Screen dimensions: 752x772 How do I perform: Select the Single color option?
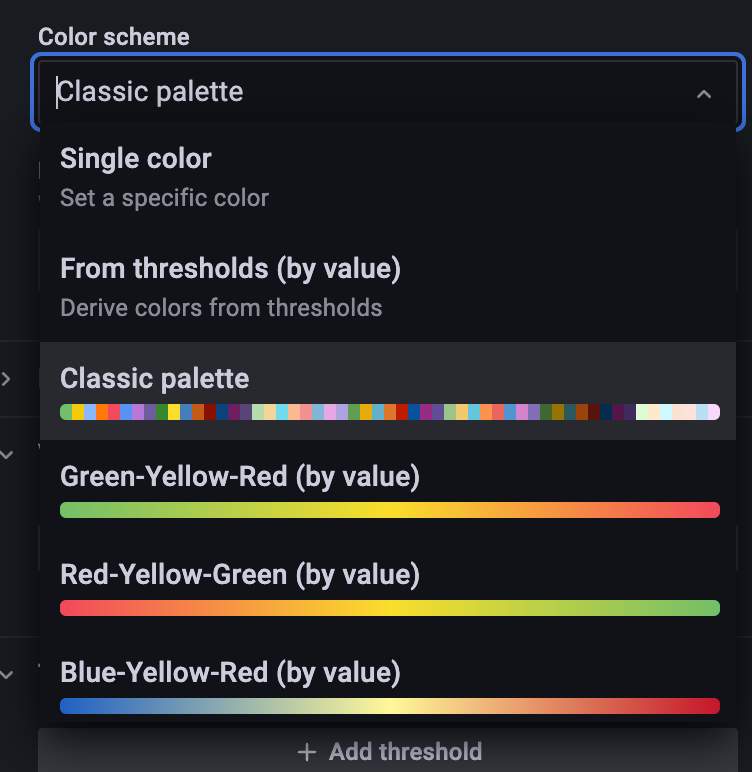click(388, 177)
